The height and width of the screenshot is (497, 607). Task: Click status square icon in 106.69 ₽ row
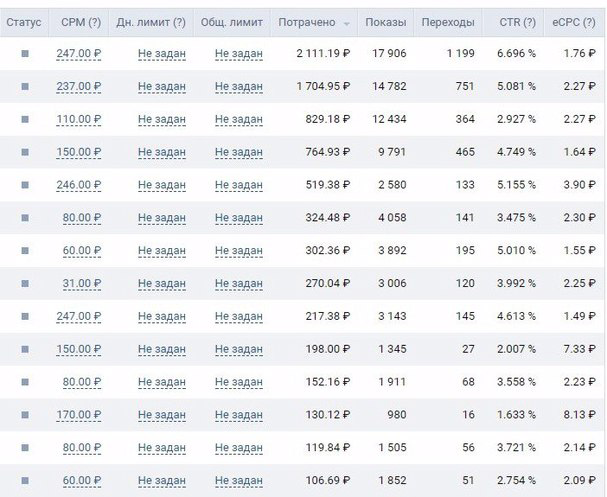[25, 480]
